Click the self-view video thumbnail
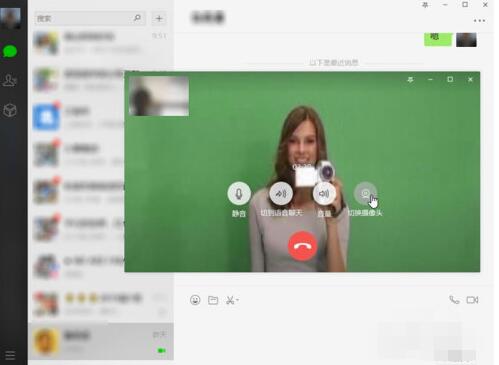The height and width of the screenshot is (365, 499). point(159,96)
